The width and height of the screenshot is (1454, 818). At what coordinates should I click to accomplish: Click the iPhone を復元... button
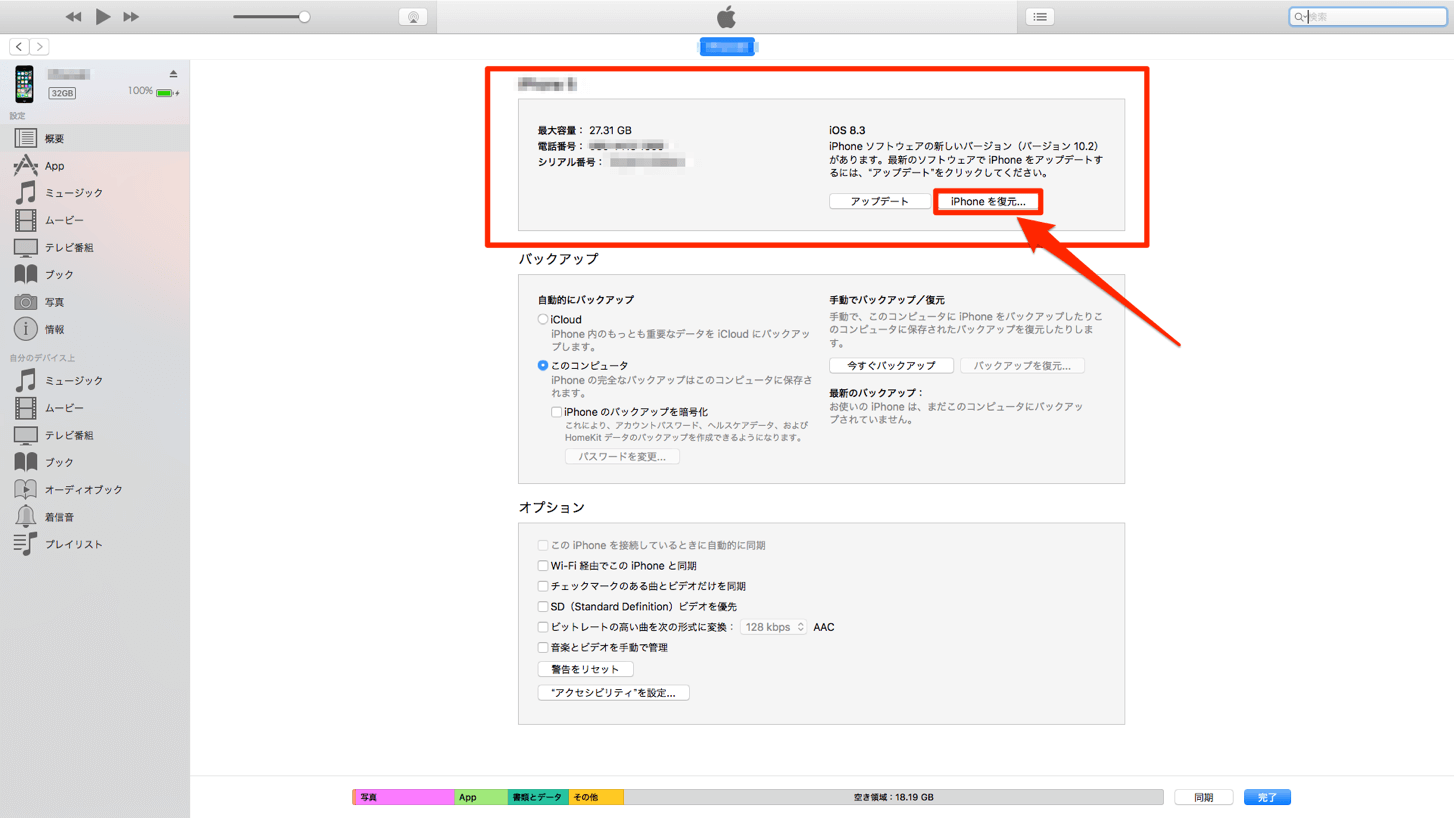pyautogui.click(x=988, y=202)
